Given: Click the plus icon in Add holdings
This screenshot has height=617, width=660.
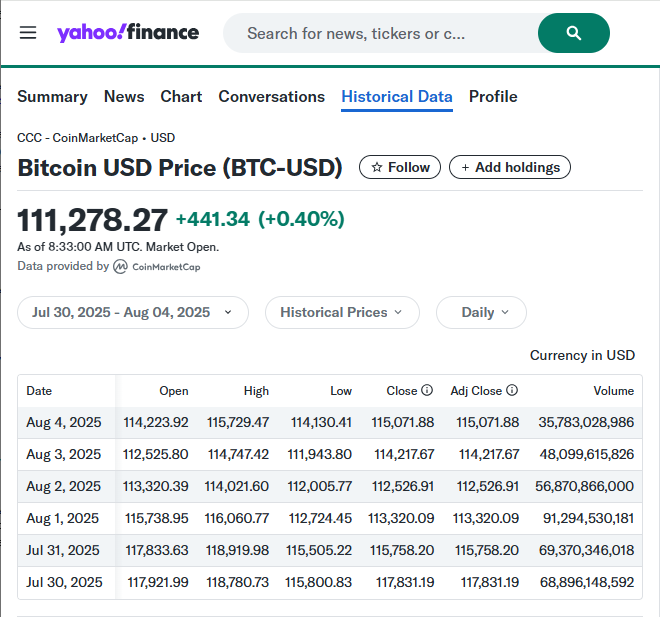Looking at the screenshot, I should [465, 168].
